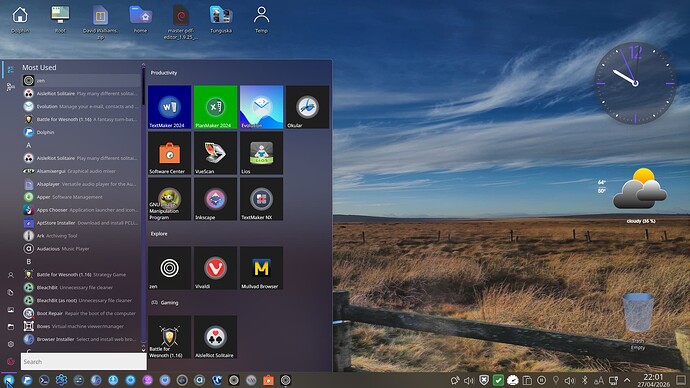Open the Lios tile
Viewport: 690px width, 388px height.
[261, 153]
